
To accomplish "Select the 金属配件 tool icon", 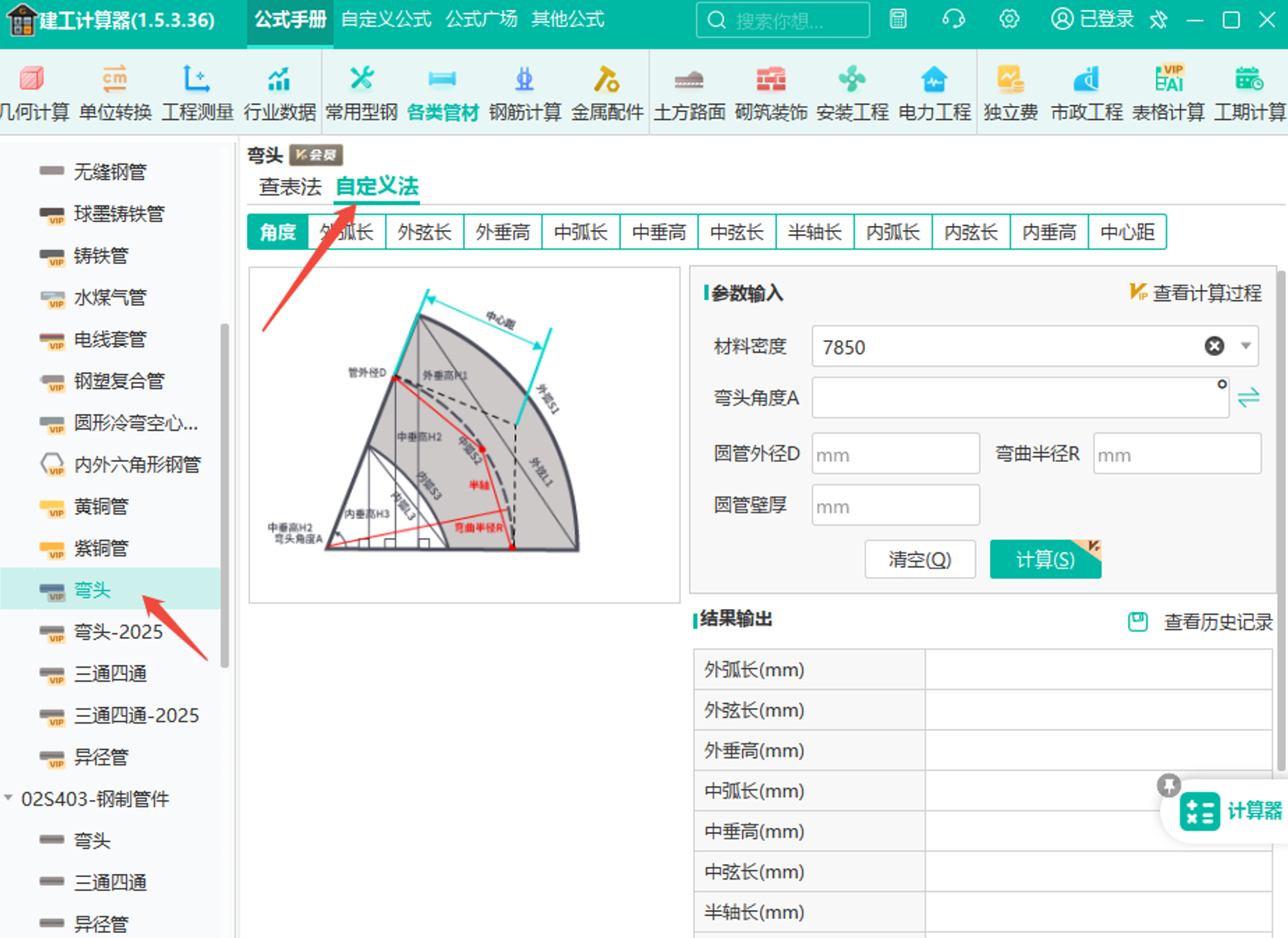I will [x=607, y=79].
